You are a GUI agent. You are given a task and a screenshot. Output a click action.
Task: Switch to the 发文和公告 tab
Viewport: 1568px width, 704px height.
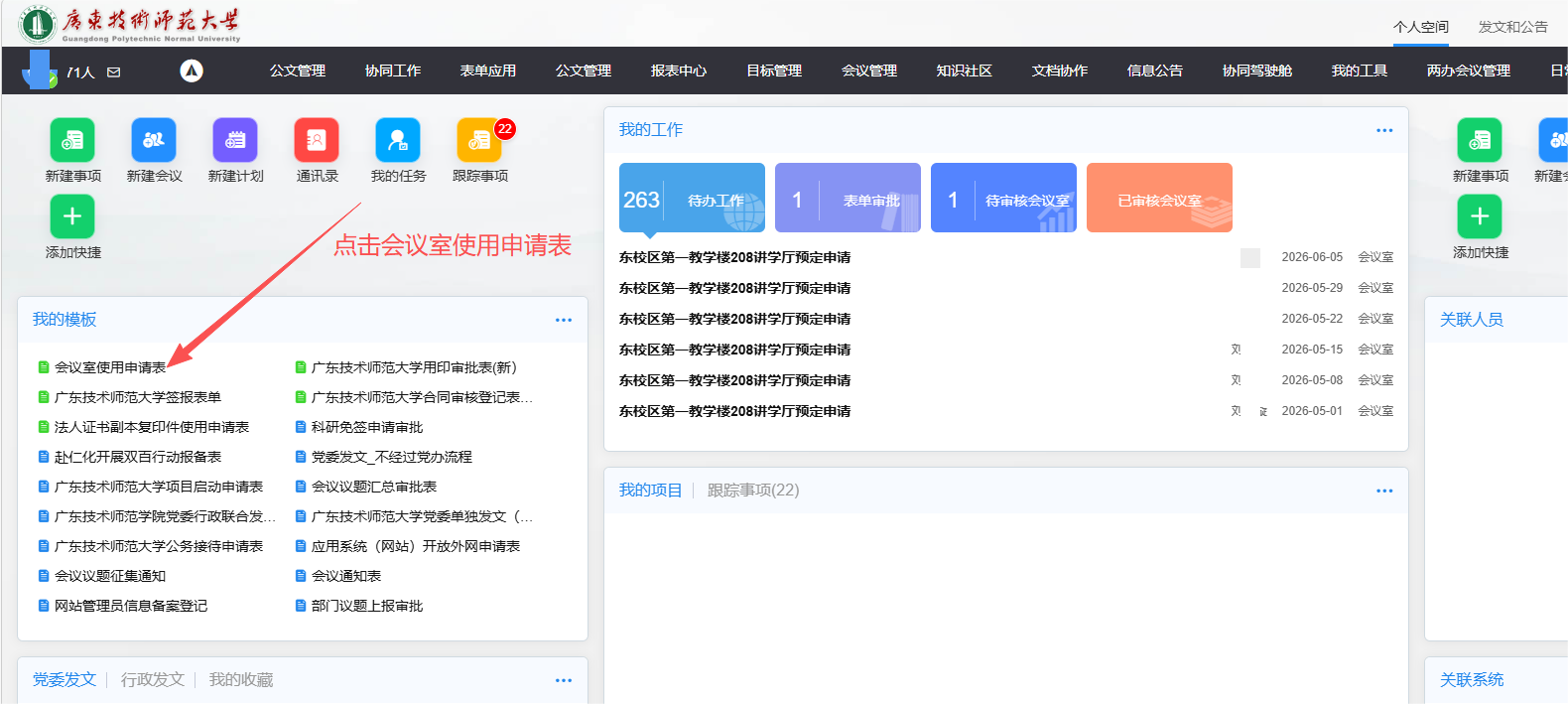[1512, 27]
